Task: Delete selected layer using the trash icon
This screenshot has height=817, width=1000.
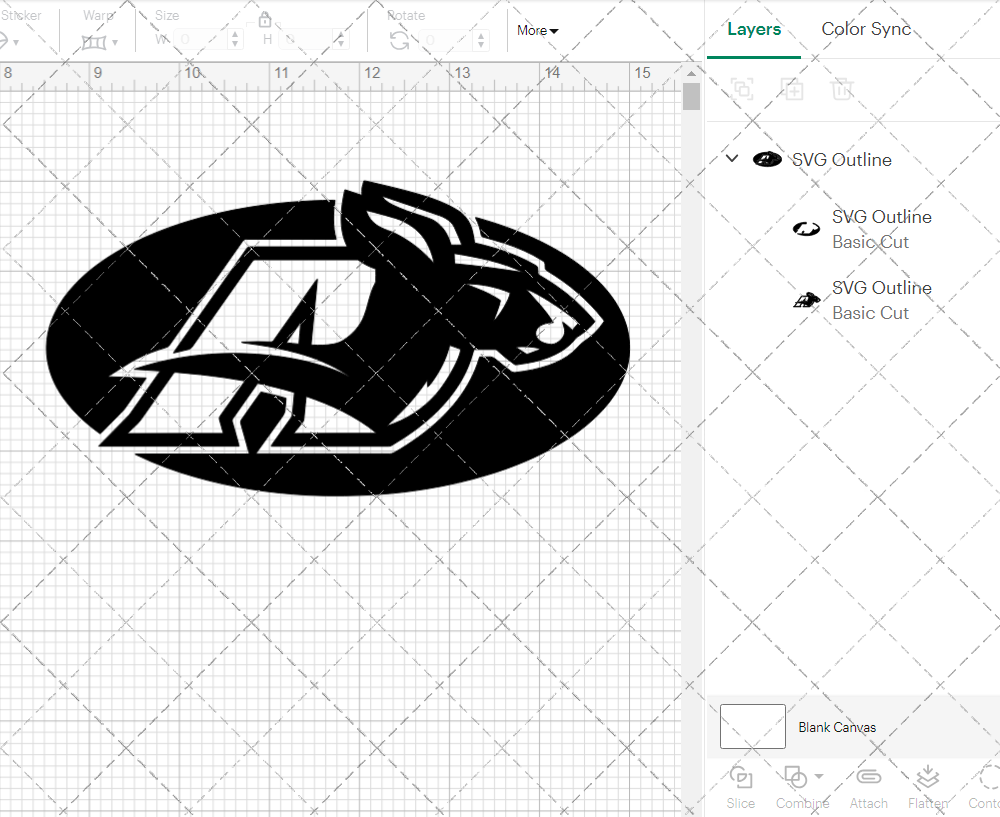Action: (842, 89)
